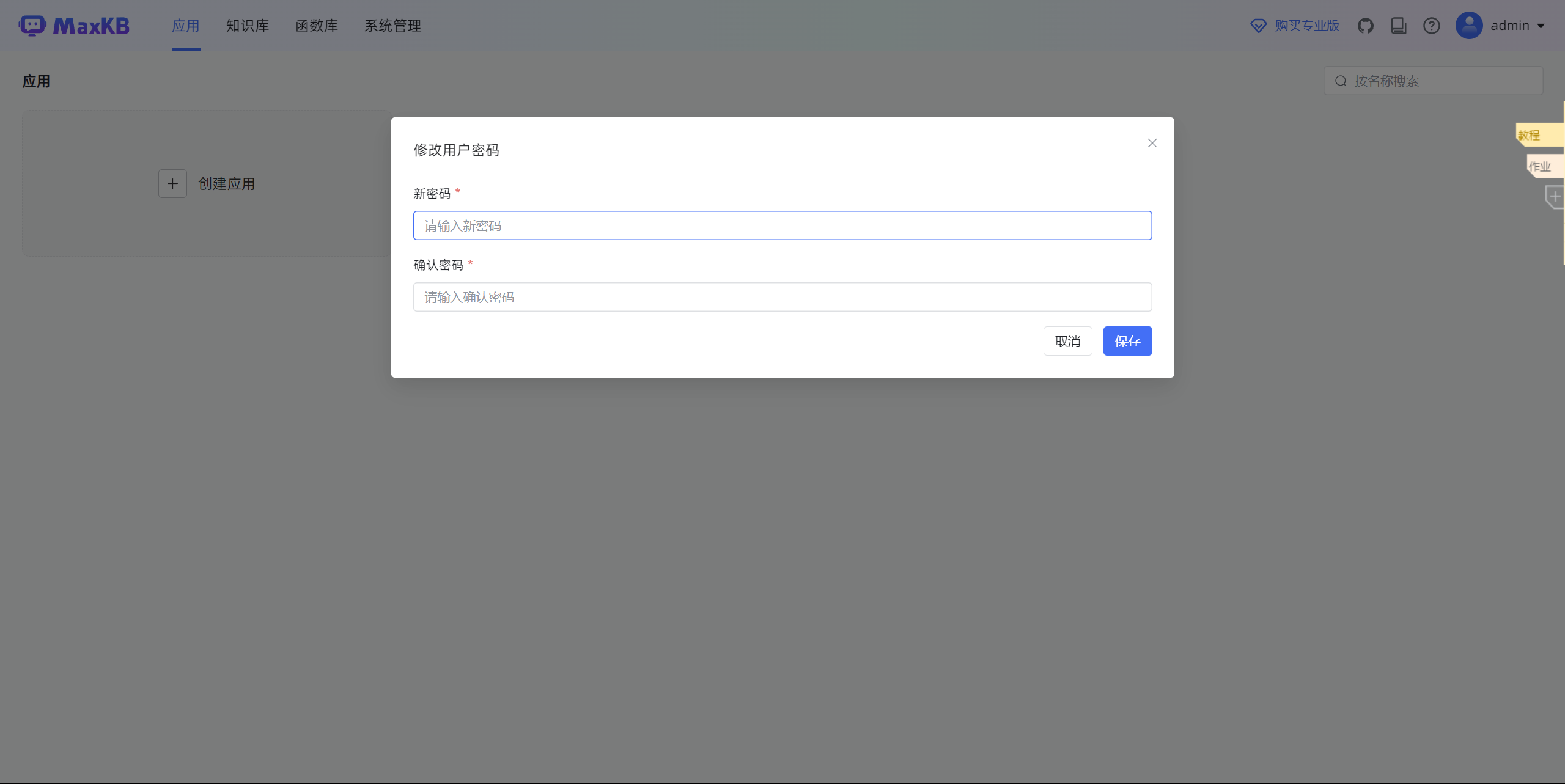Click the diamond icon beside 购买专业版
The image size is (1565, 784).
(1258, 26)
